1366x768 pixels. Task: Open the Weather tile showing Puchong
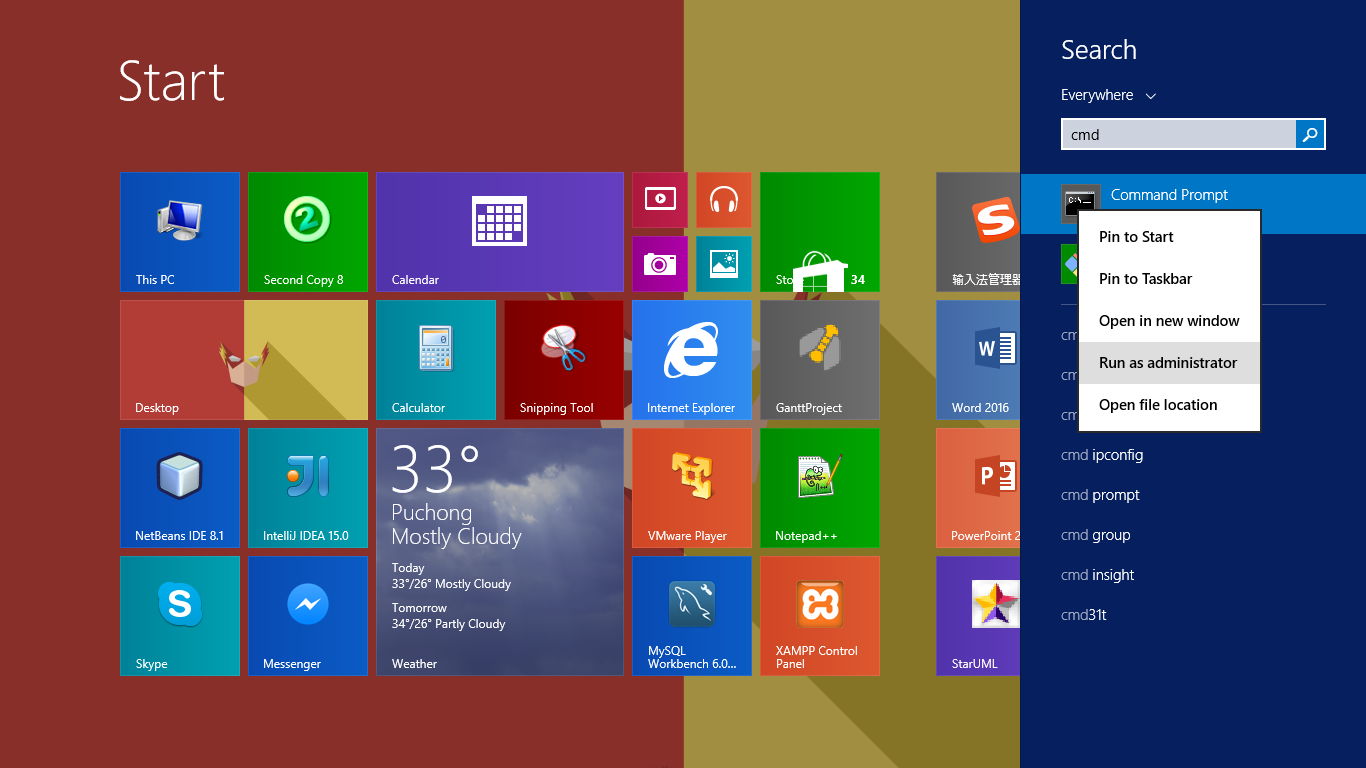pyautogui.click(x=499, y=552)
